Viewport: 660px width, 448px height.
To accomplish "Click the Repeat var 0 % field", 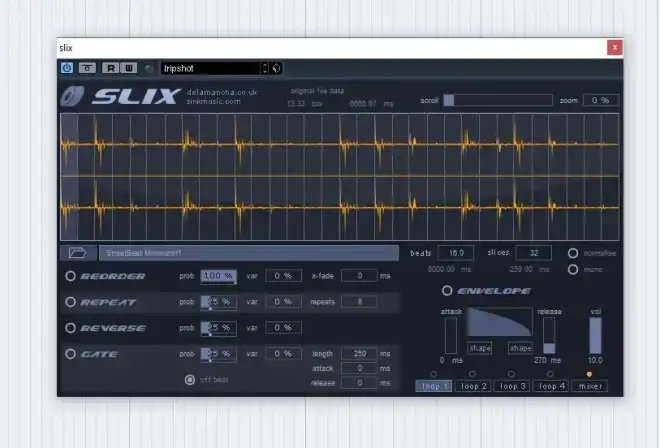I will 283,302.
